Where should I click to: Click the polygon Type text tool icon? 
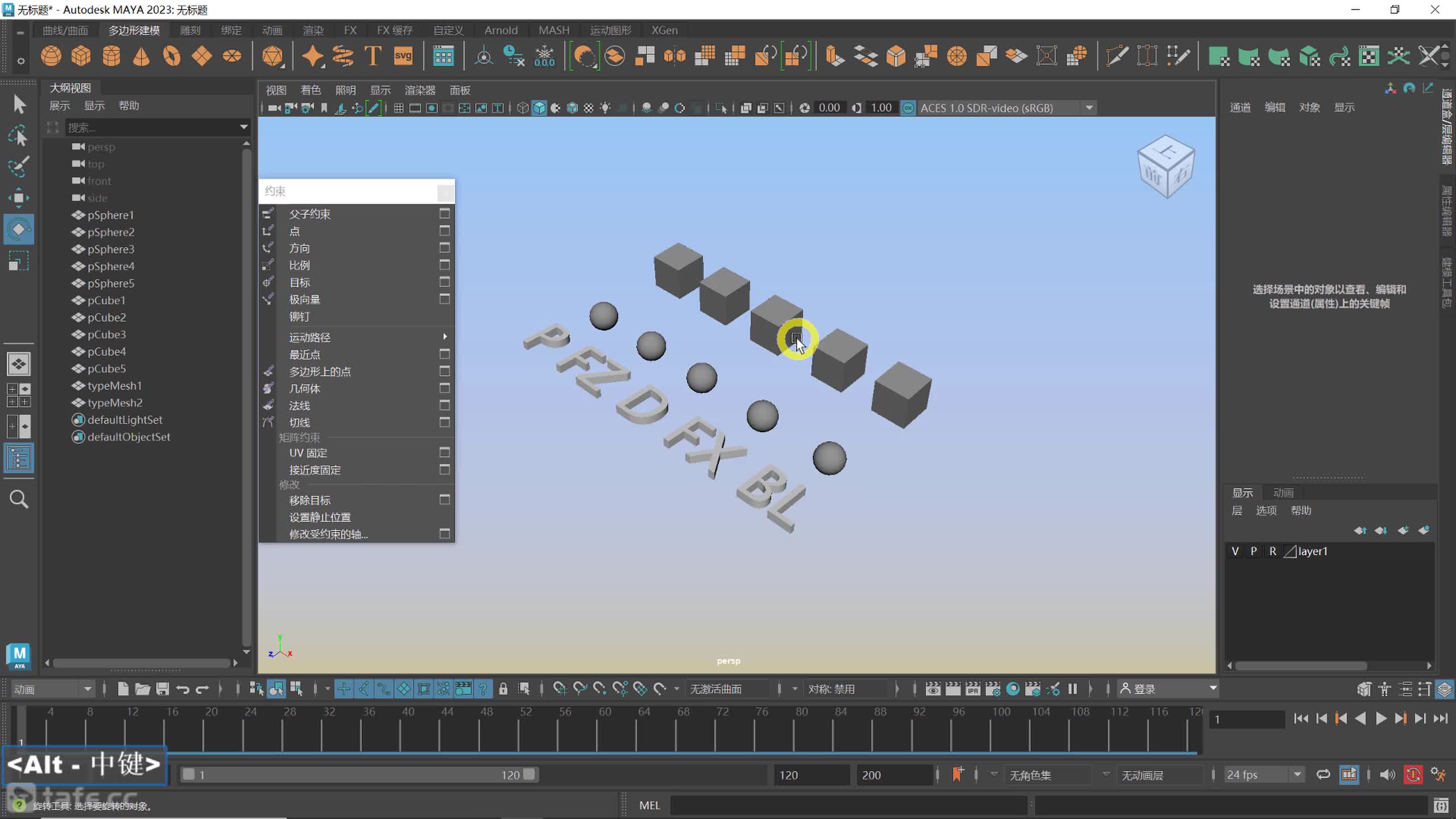pos(373,56)
